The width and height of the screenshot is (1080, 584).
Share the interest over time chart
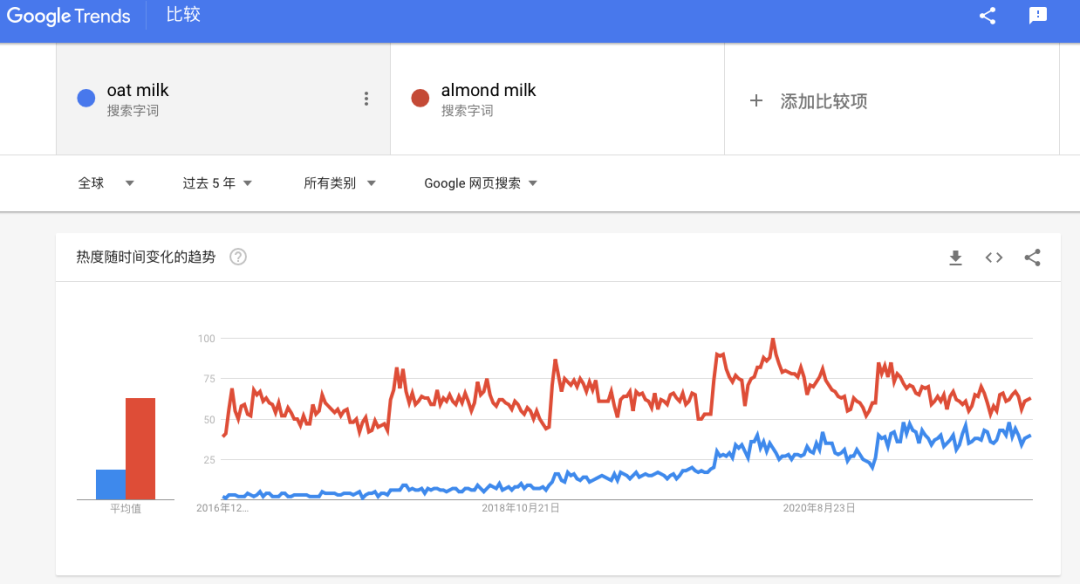coord(1032,258)
